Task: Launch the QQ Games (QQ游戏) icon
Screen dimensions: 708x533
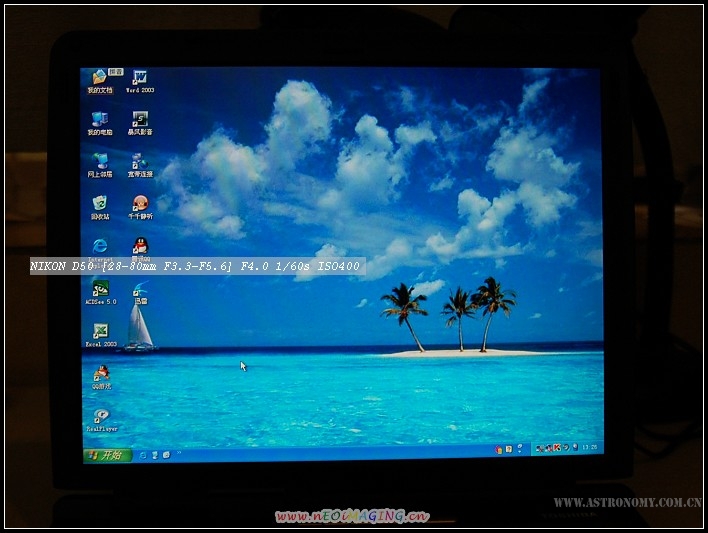Action: click(101, 374)
